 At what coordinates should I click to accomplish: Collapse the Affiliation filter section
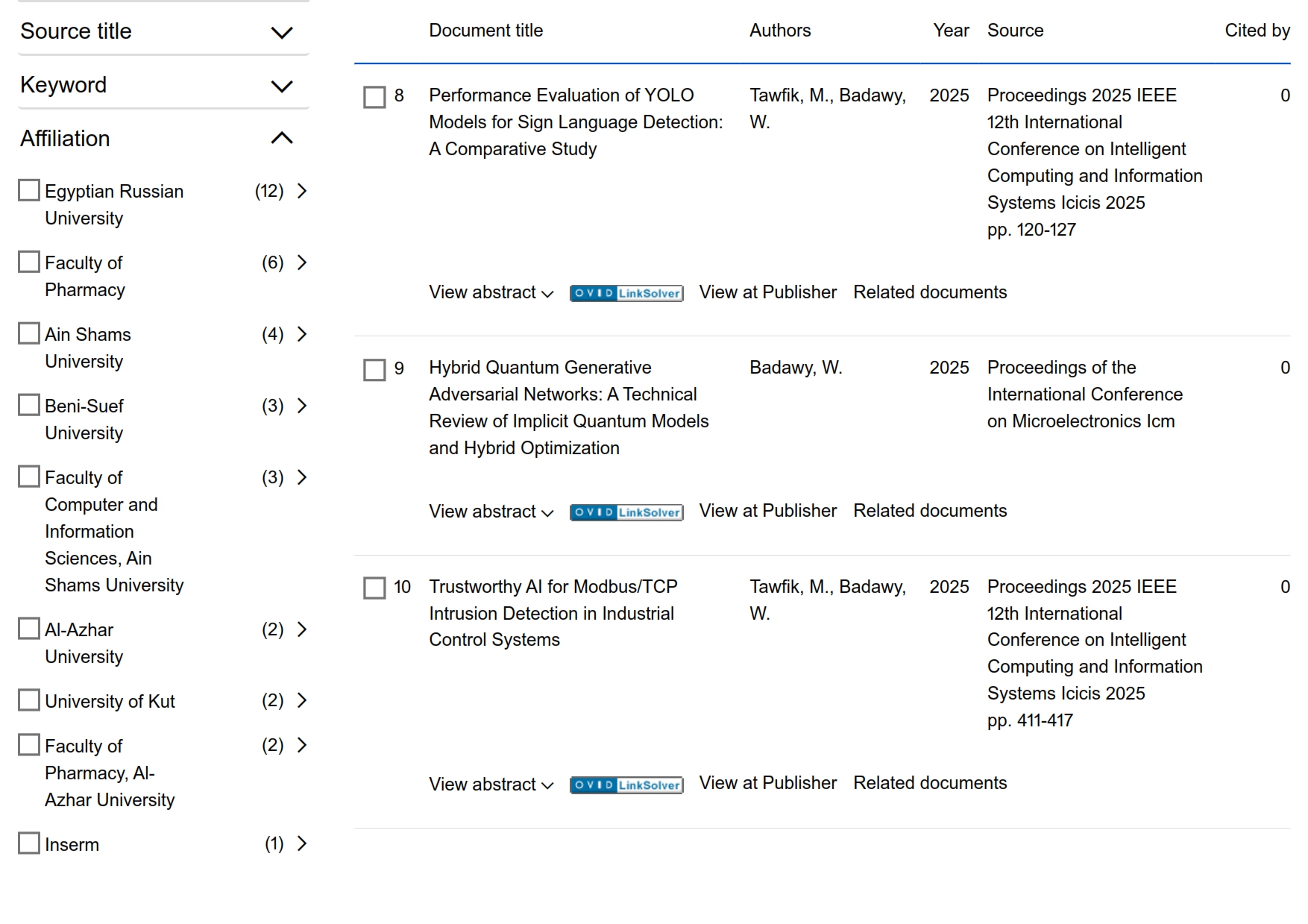(281, 138)
